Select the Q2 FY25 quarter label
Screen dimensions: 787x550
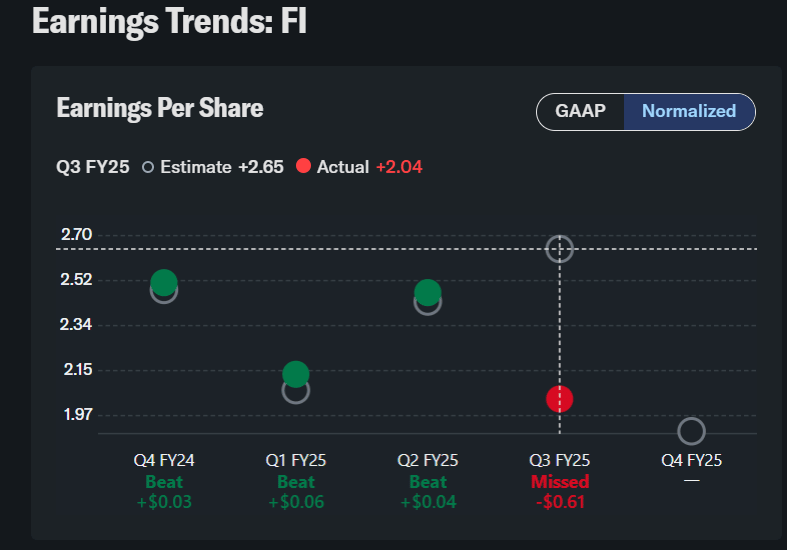click(428, 461)
